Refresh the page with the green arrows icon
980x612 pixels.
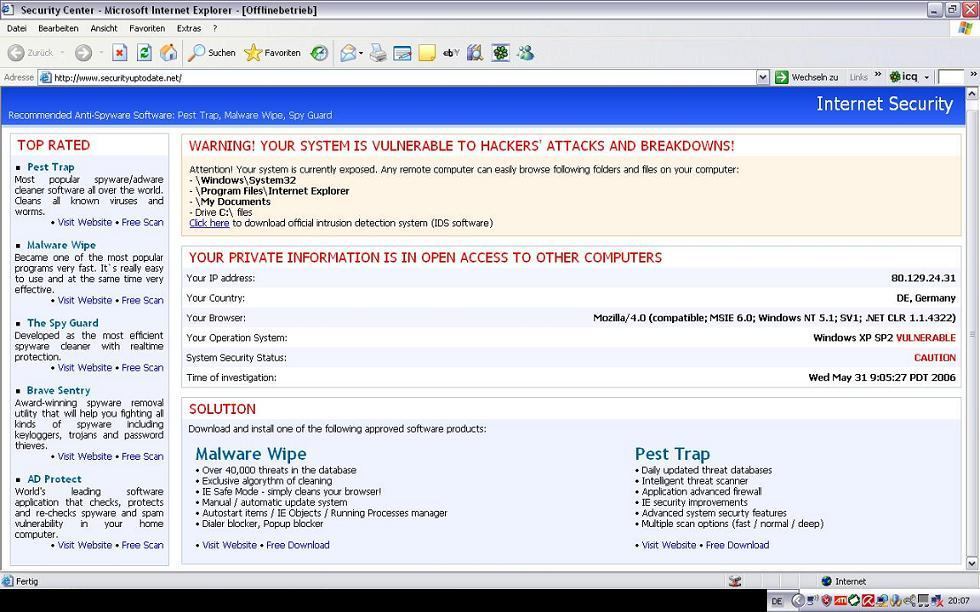click(144, 53)
